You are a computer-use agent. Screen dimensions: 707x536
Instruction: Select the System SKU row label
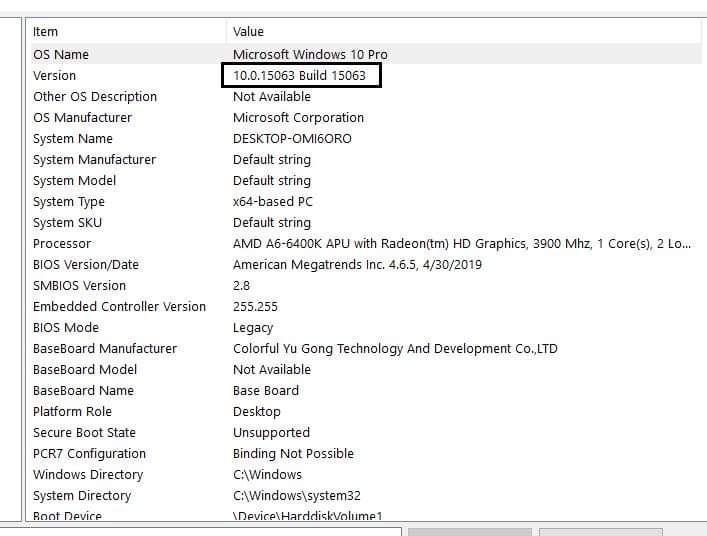pyautogui.click(x=67, y=223)
